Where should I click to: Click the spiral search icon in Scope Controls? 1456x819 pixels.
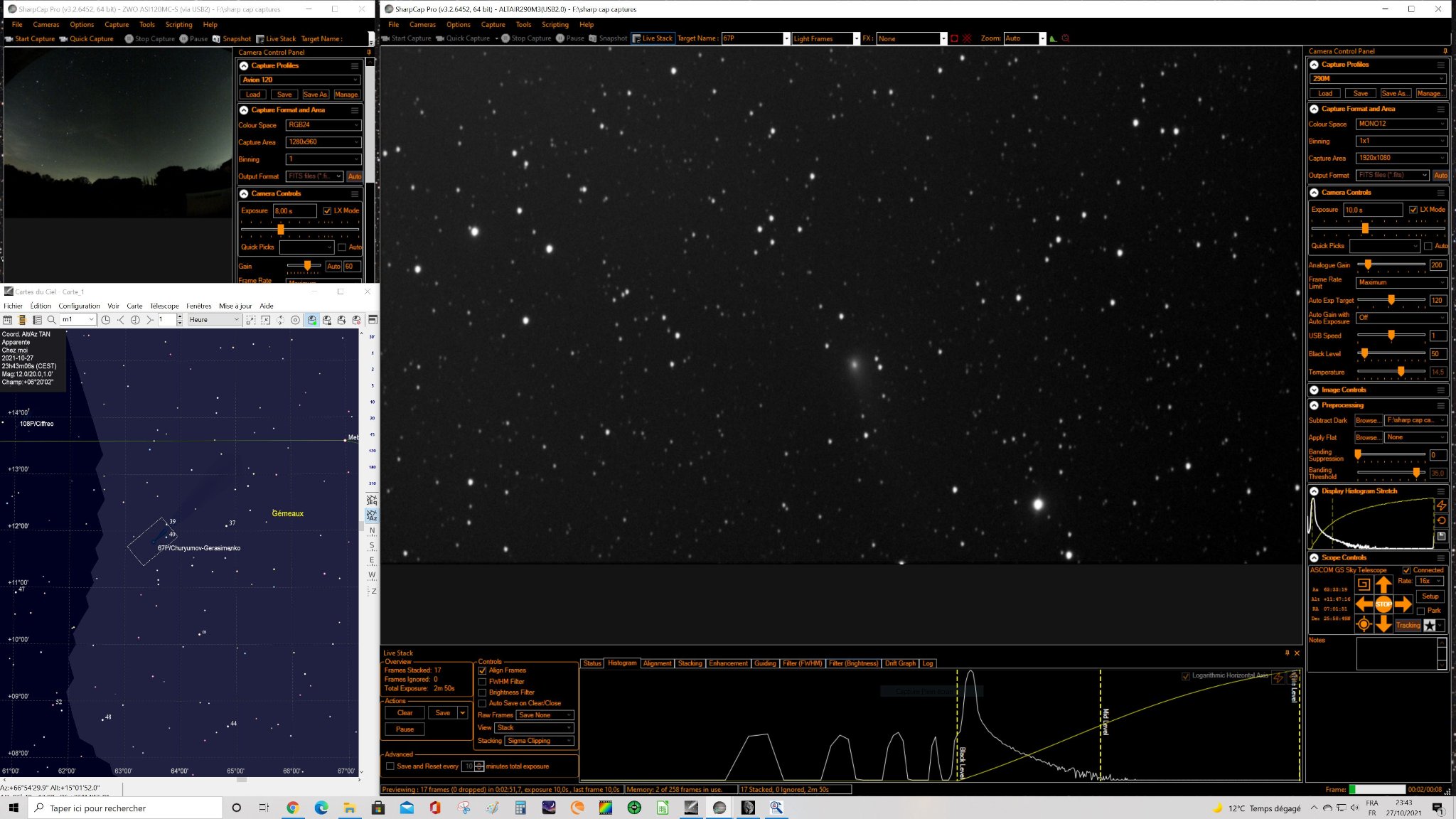(x=1363, y=584)
